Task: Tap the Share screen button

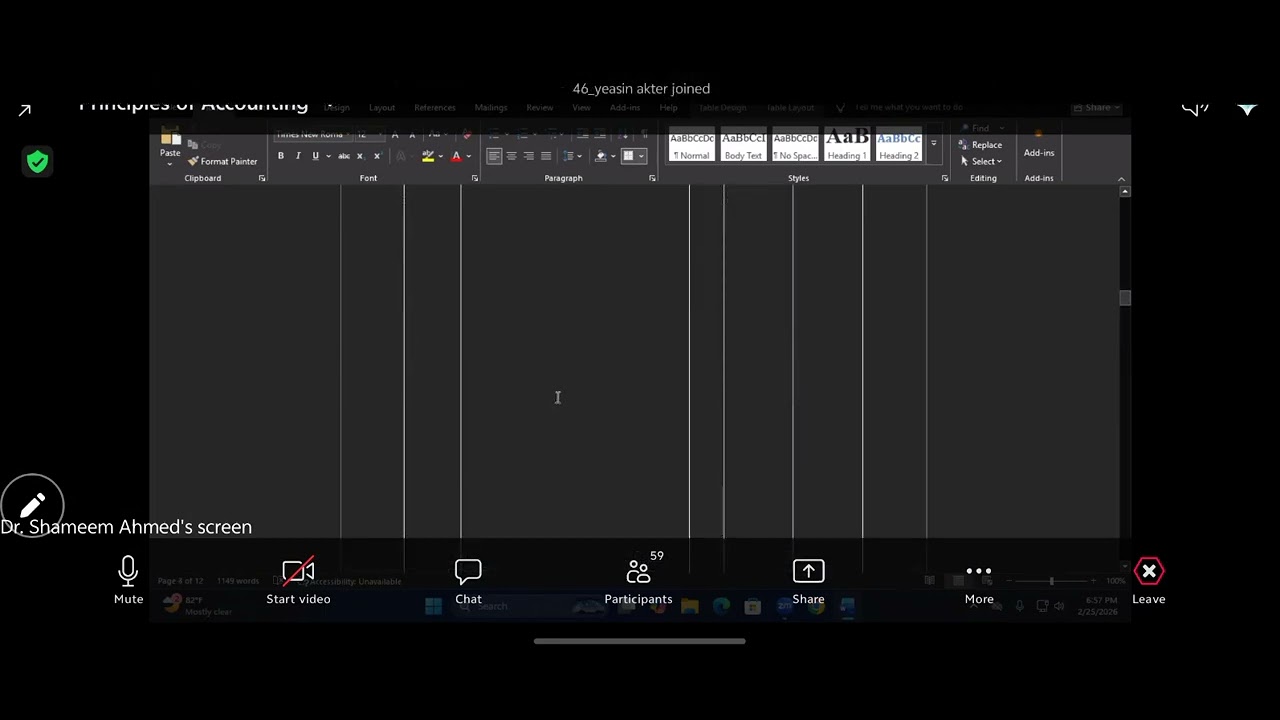Action: (x=808, y=581)
